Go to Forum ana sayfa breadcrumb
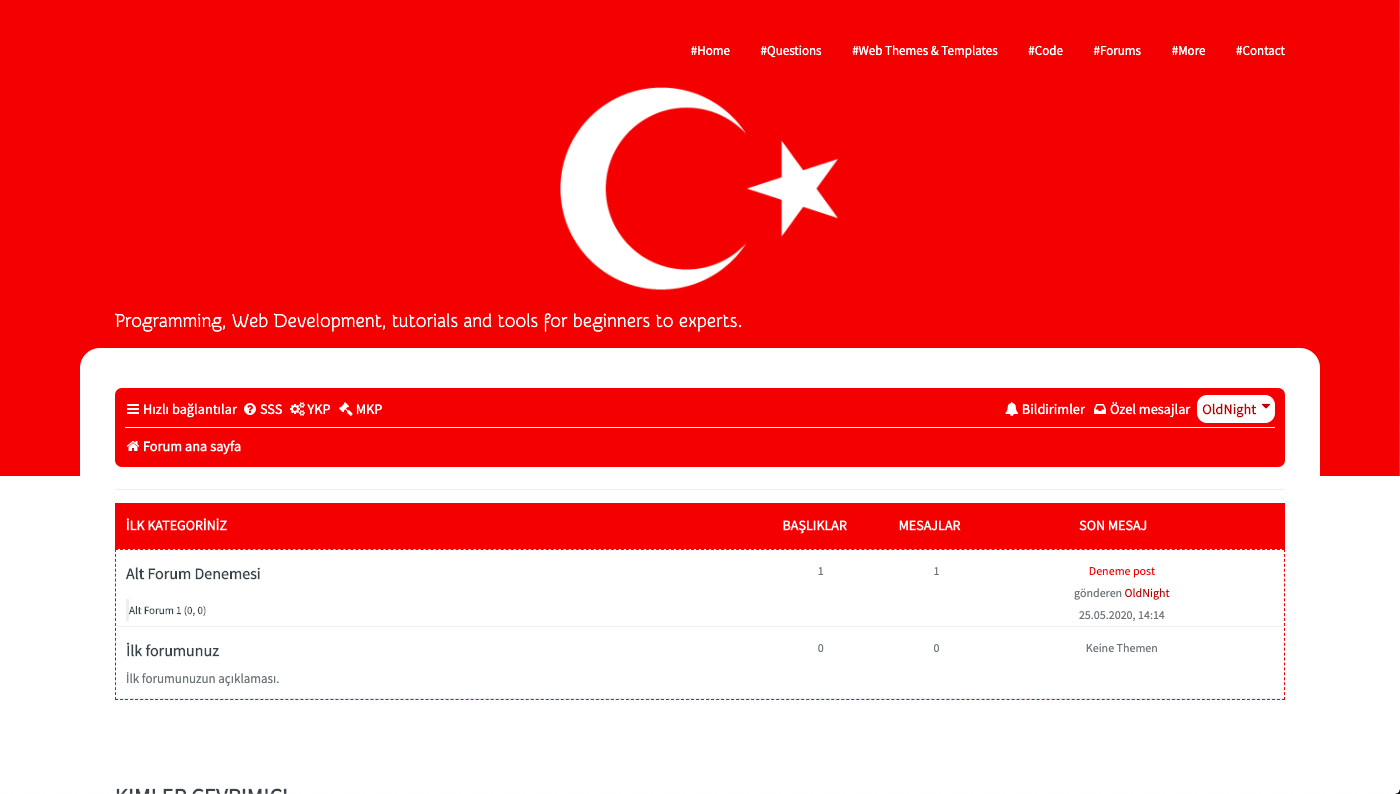Viewport: 1400px width, 794px height. (x=192, y=446)
